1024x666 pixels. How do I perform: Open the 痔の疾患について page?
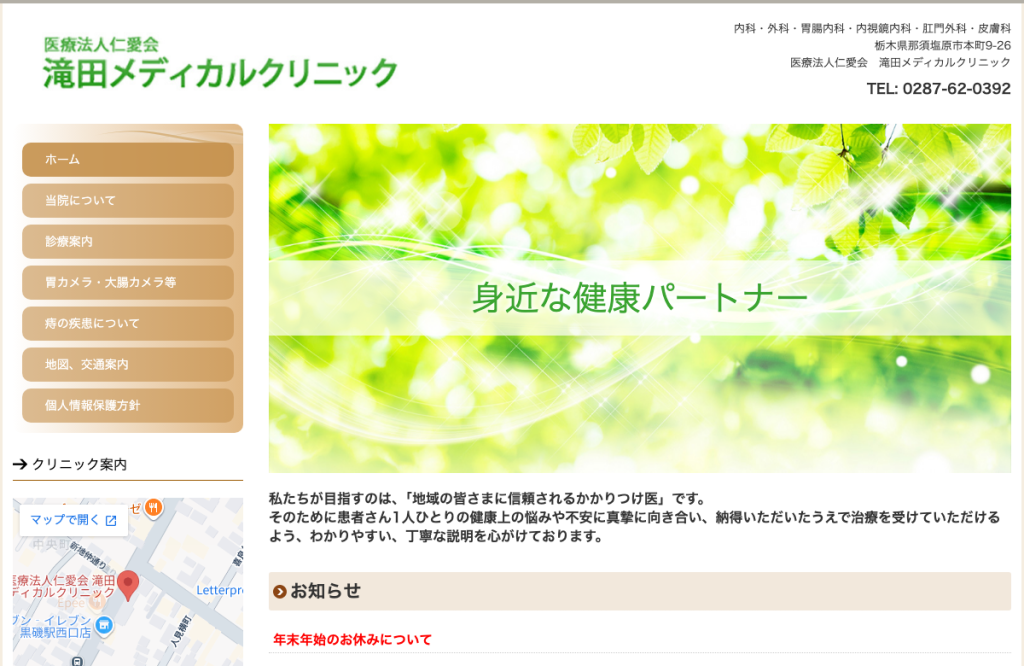(128, 323)
